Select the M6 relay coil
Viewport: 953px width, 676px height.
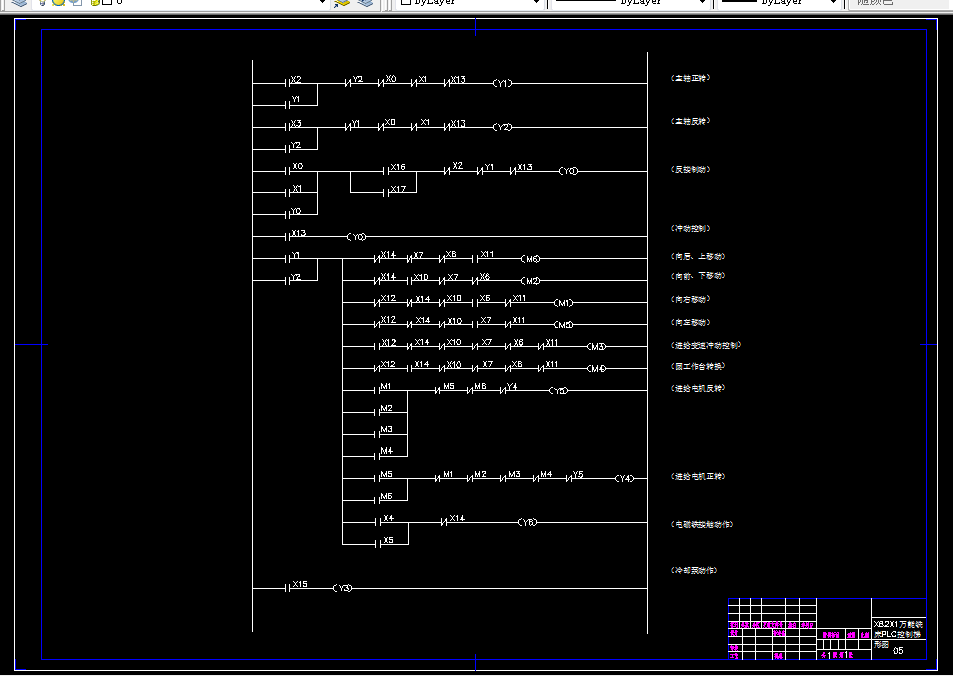531,259
